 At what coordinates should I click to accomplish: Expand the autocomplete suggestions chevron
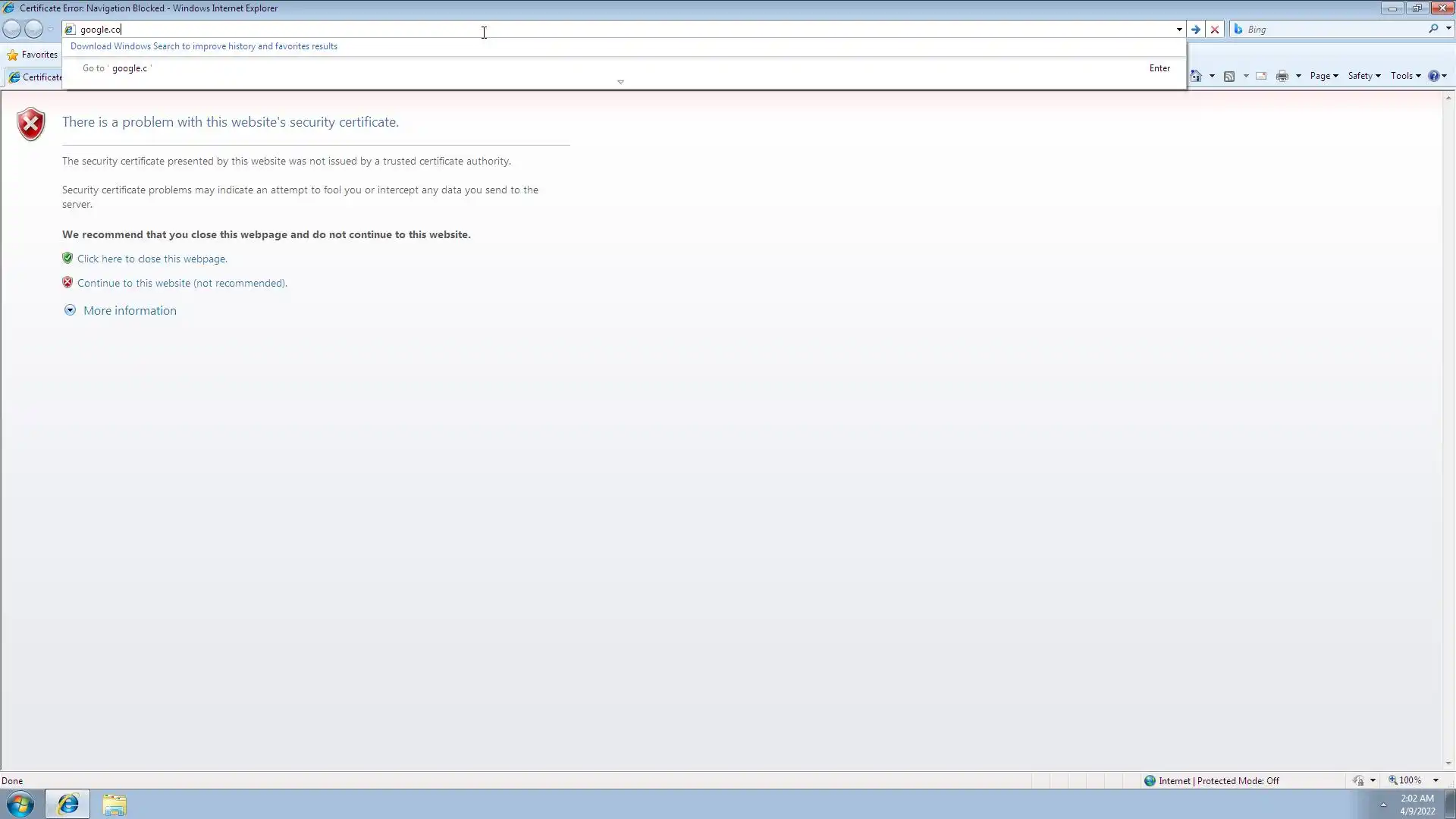click(x=620, y=82)
